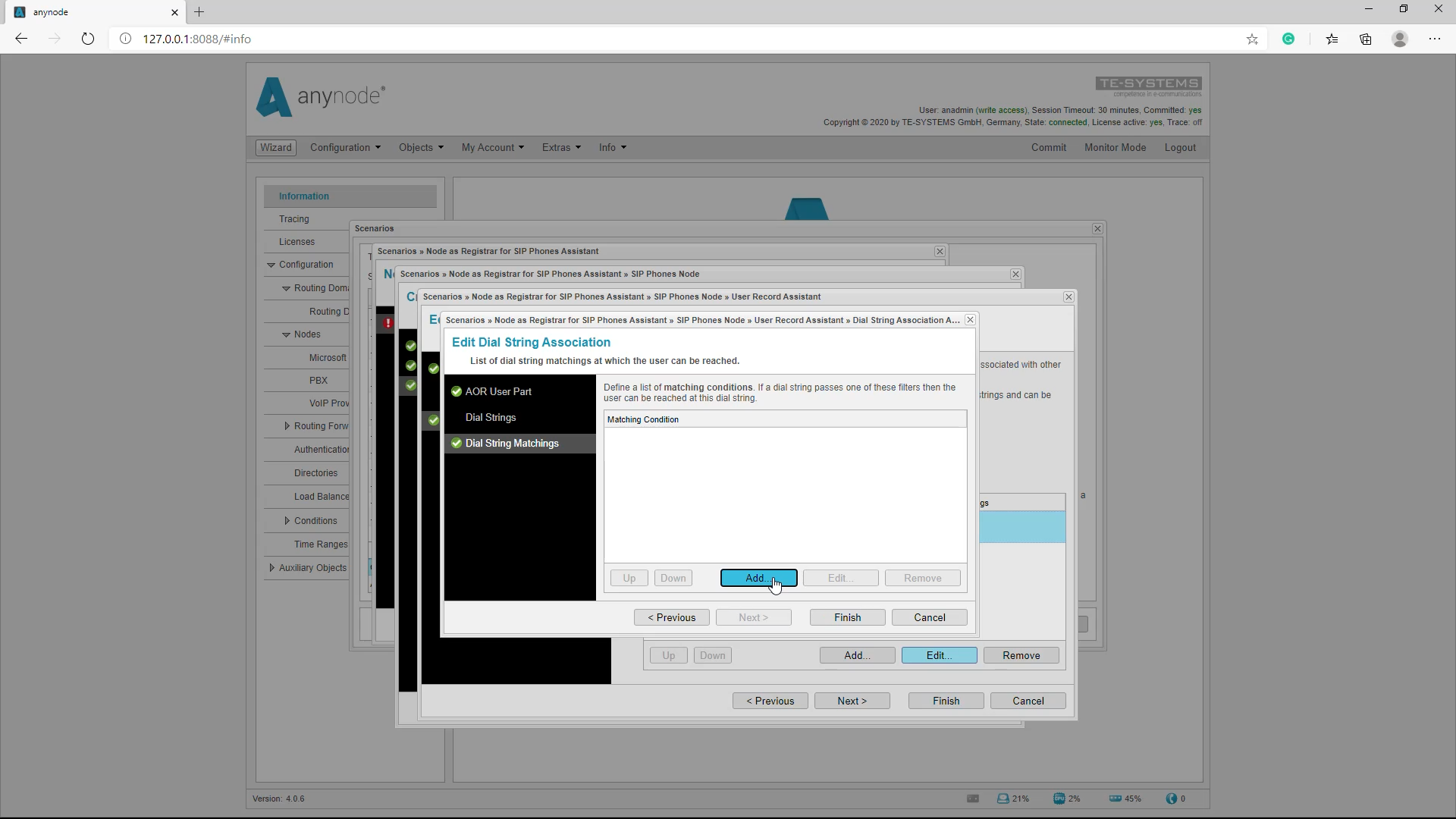The height and width of the screenshot is (819, 1456).
Task: Click the active calls phone icon in status bar
Action: (1172, 799)
